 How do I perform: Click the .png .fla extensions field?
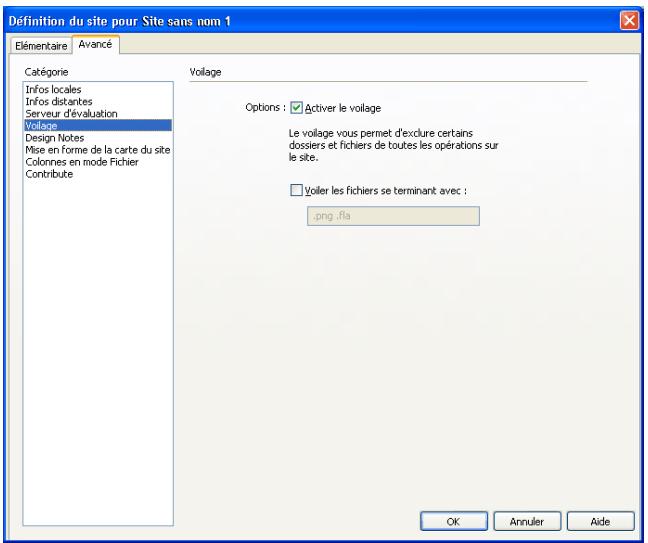[393, 216]
